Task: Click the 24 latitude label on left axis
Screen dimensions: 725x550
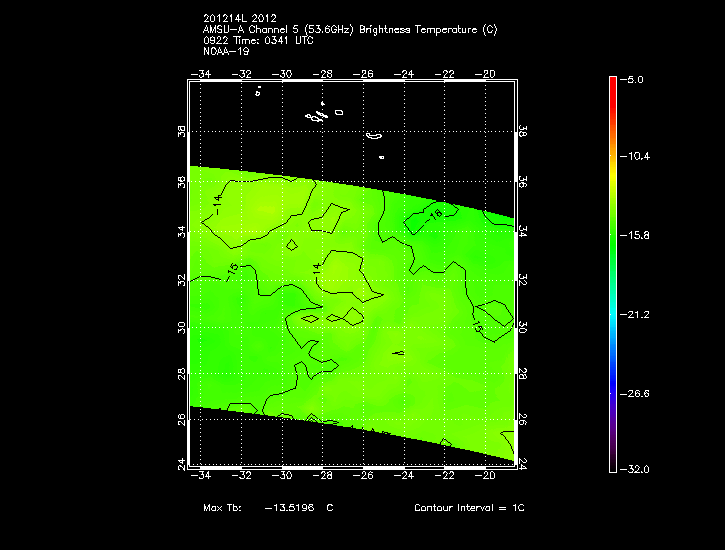Action: click(182, 463)
